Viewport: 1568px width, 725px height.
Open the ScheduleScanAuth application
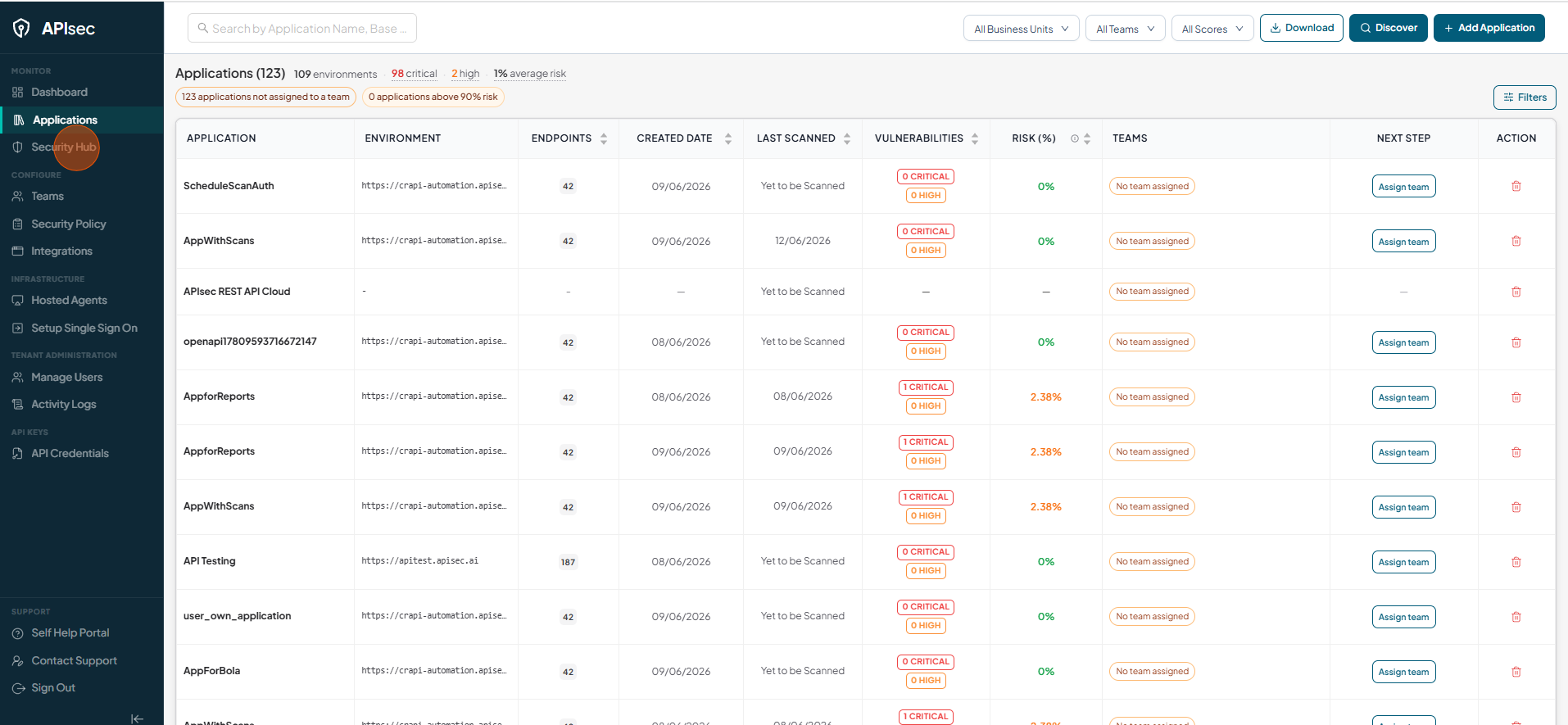click(x=229, y=186)
